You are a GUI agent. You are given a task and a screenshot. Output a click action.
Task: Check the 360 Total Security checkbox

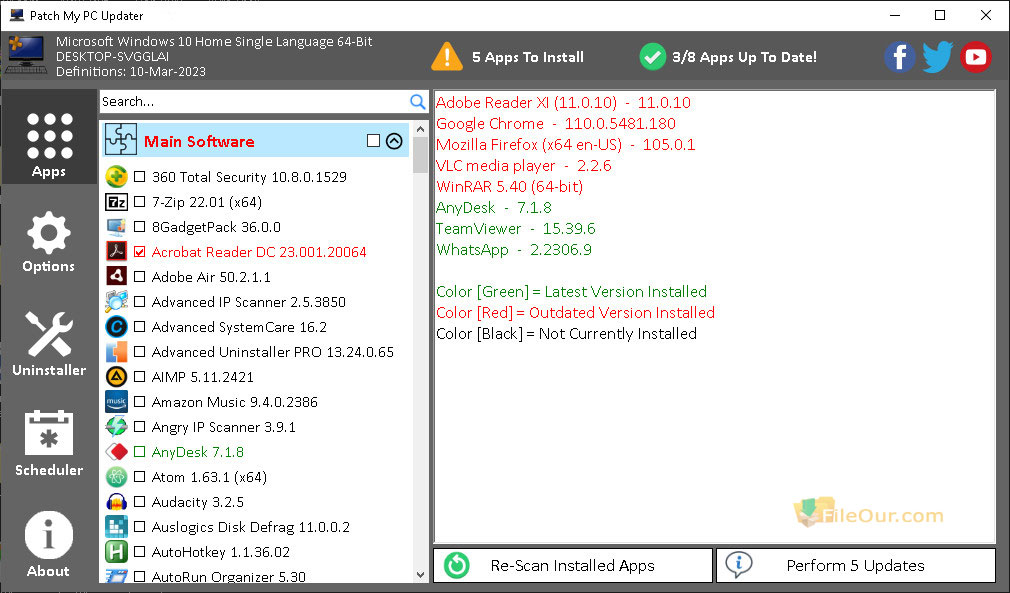click(x=139, y=176)
